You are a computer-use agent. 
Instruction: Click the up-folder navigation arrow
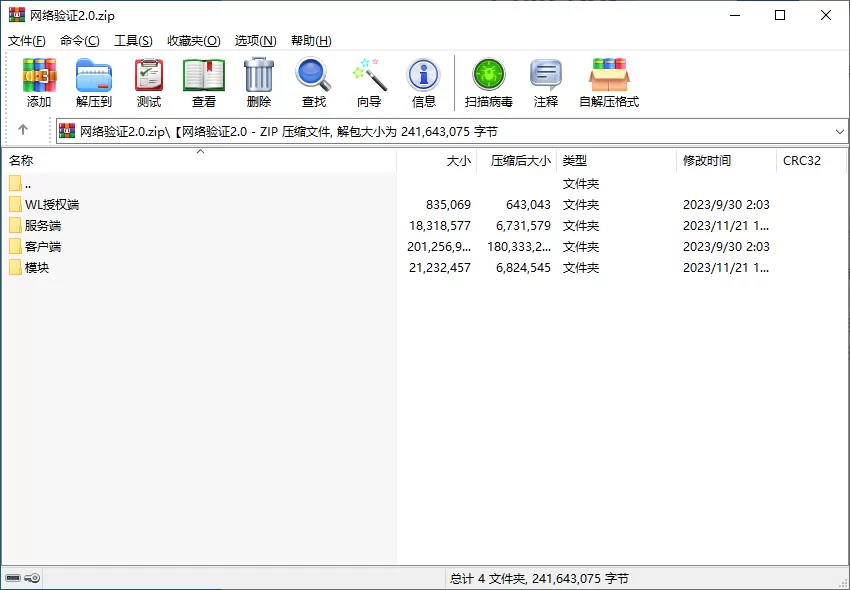point(22,131)
